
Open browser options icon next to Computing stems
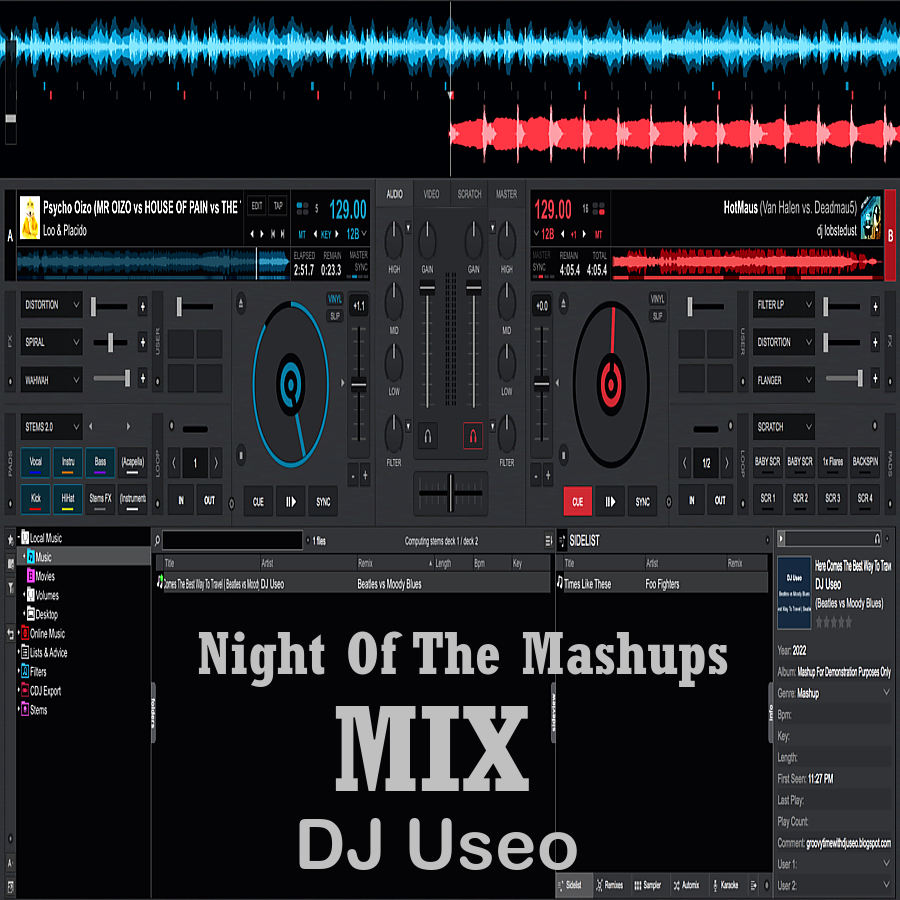coord(548,541)
